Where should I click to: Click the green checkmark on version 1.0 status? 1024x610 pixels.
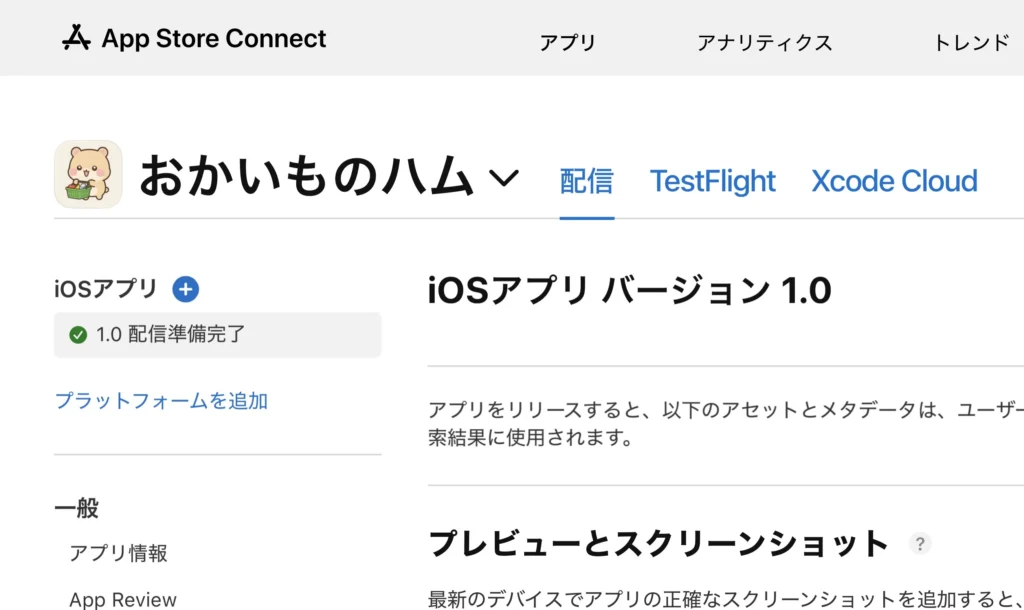coord(77,334)
